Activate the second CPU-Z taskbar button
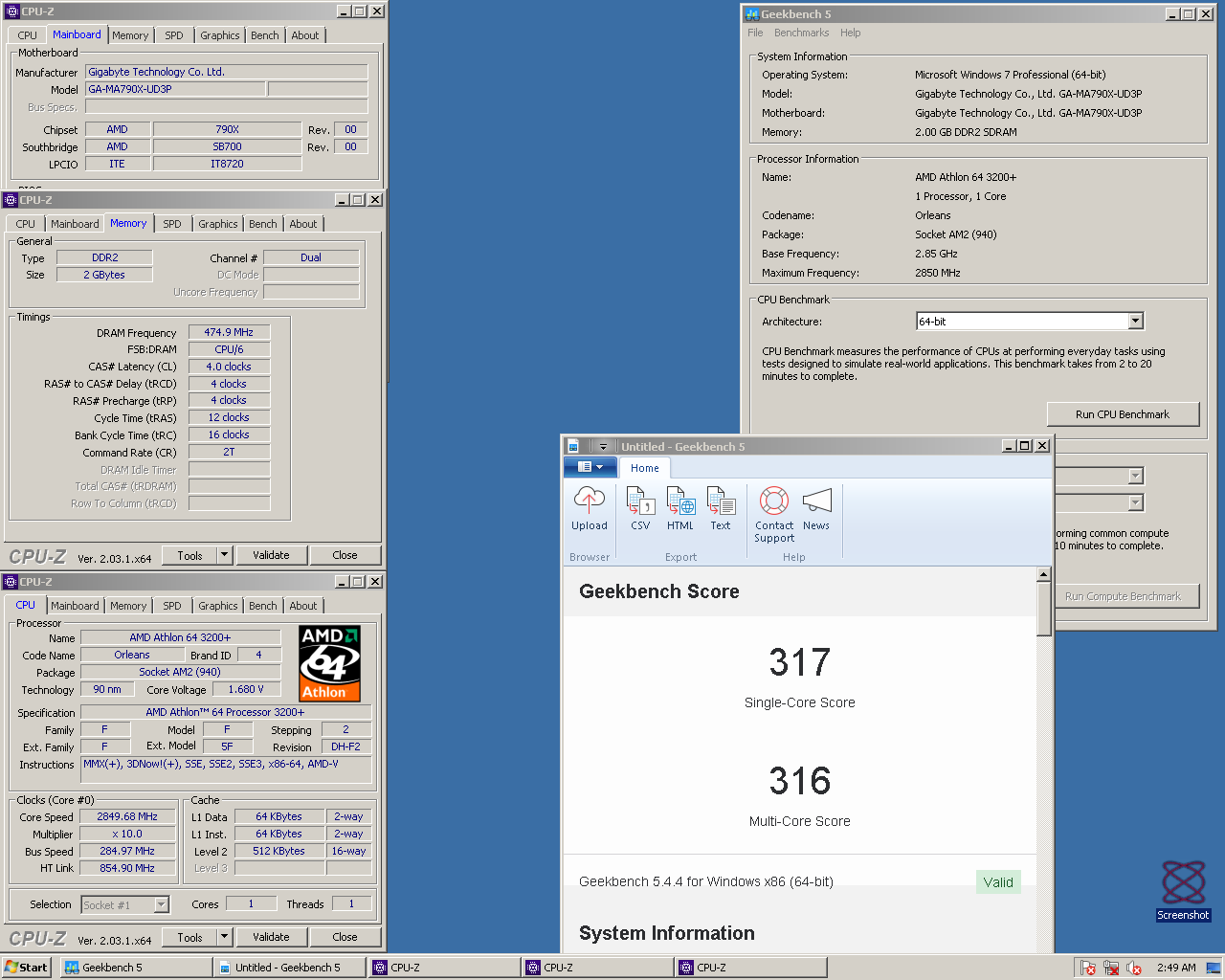This screenshot has width=1225, height=980. click(597, 968)
